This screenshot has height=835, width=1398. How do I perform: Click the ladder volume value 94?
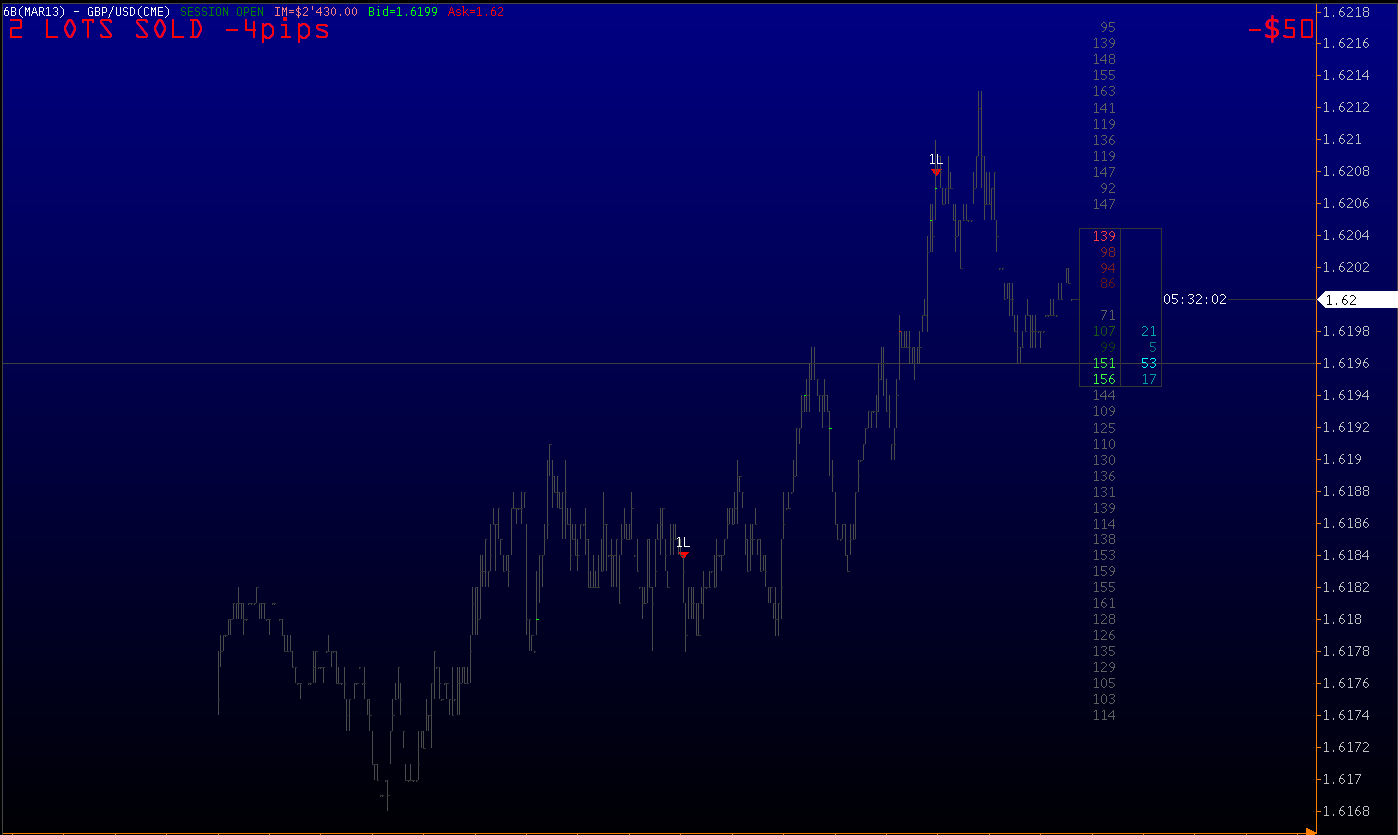1108,268
